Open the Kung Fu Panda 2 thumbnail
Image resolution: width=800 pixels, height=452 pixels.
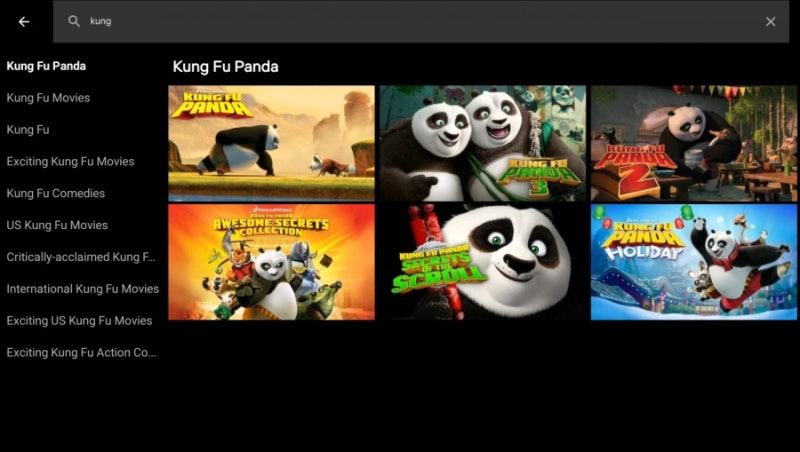click(694, 143)
